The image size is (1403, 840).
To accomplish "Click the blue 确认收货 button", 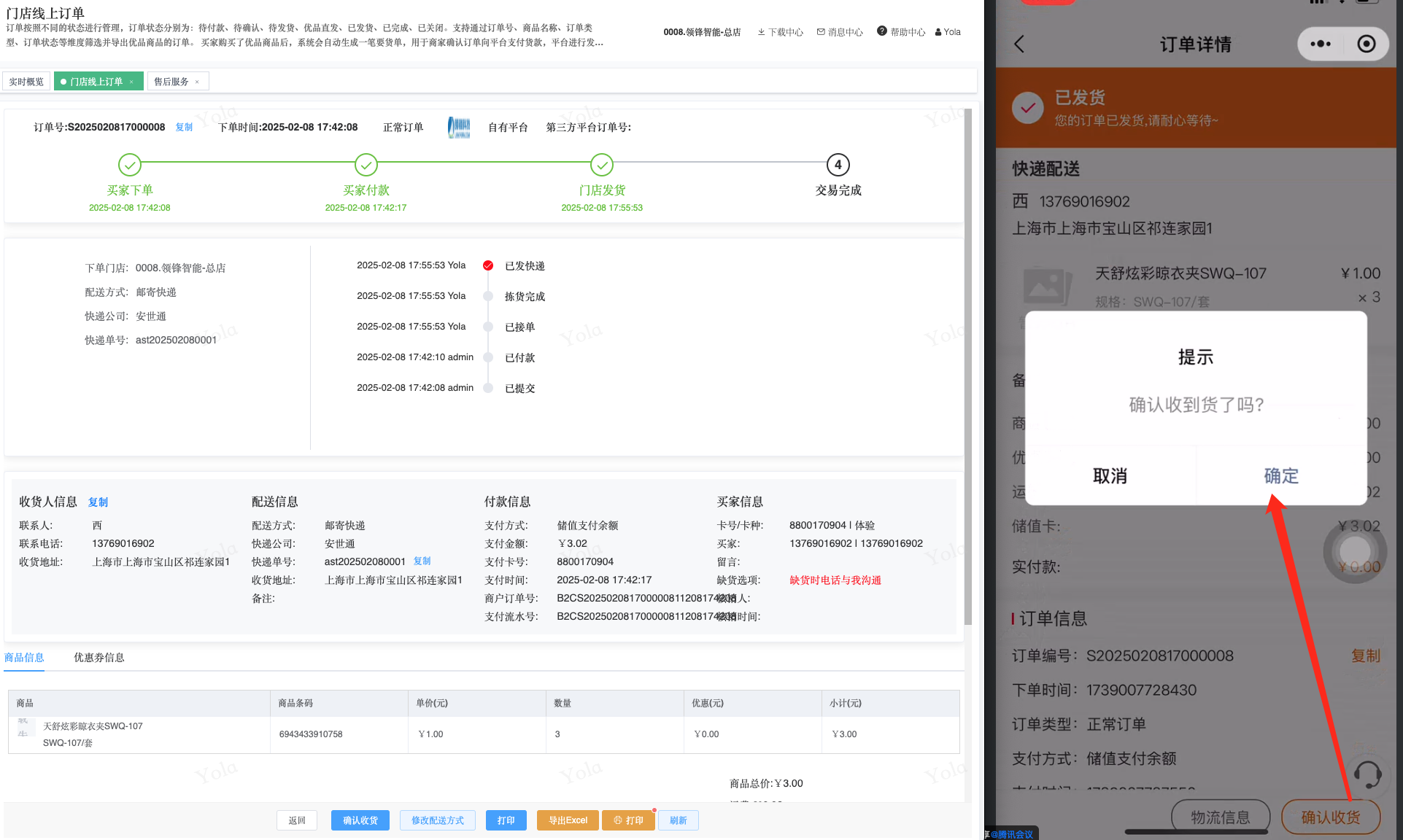I will coord(360,820).
